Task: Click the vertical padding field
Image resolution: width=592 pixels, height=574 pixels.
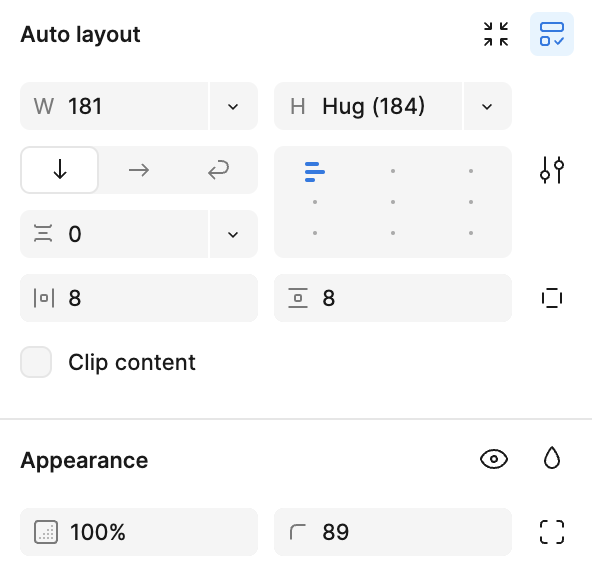Action: tap(393, 298)
